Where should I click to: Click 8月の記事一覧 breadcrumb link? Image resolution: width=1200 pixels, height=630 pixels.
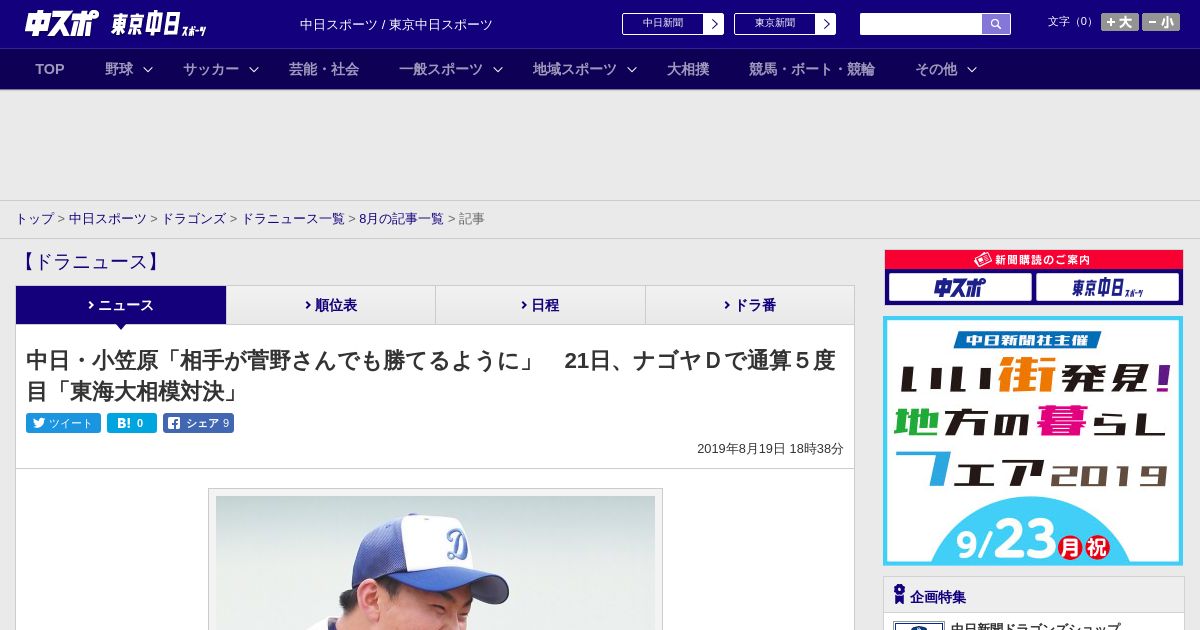pos(401,219)
